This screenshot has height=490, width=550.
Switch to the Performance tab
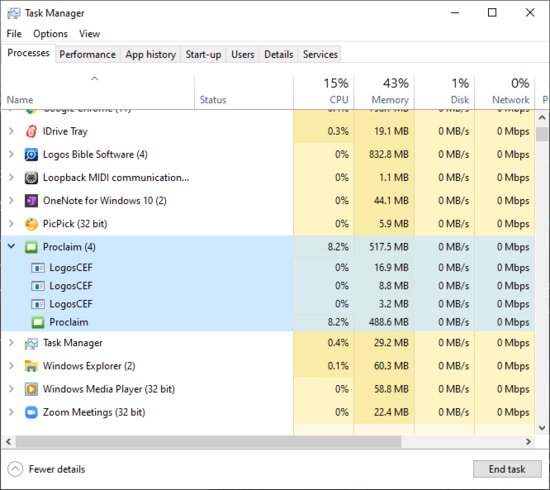87,54
